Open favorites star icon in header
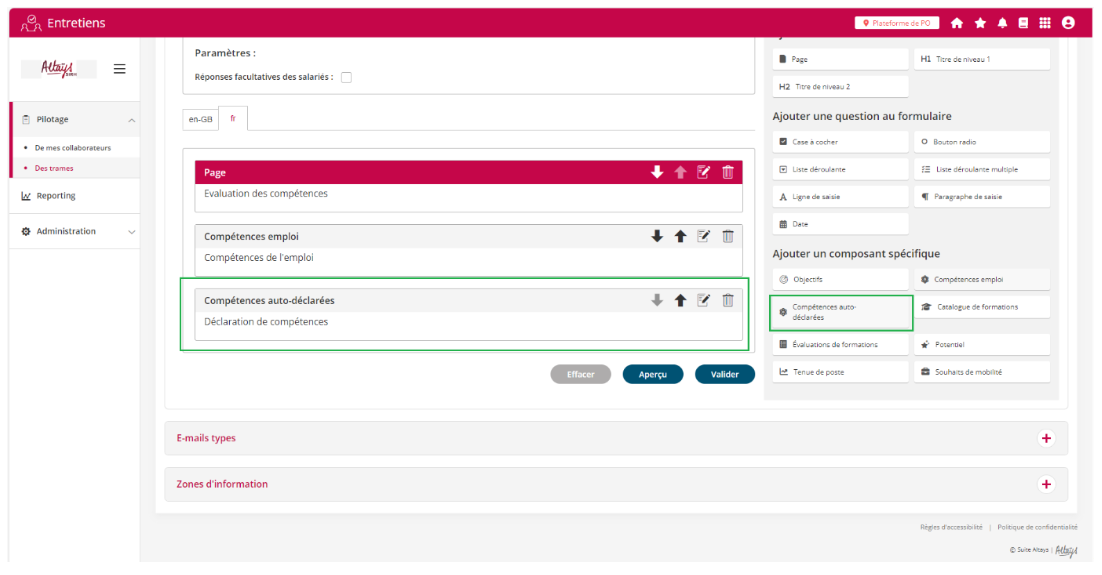Image resolution: width=1102 pixels, height=575 pixels. (x=980, y=23)
